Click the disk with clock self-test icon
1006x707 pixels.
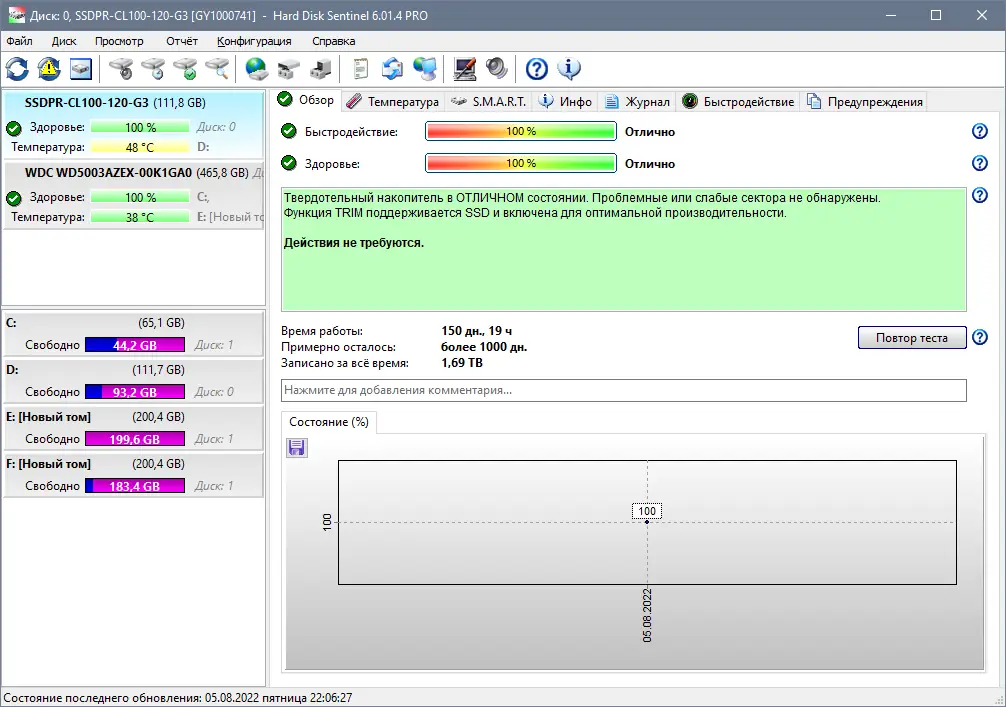pos(153,69)
